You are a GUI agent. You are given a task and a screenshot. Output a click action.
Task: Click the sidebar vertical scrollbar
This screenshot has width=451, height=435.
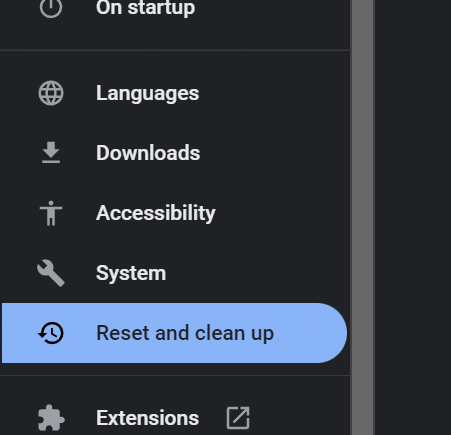(363, 217)
